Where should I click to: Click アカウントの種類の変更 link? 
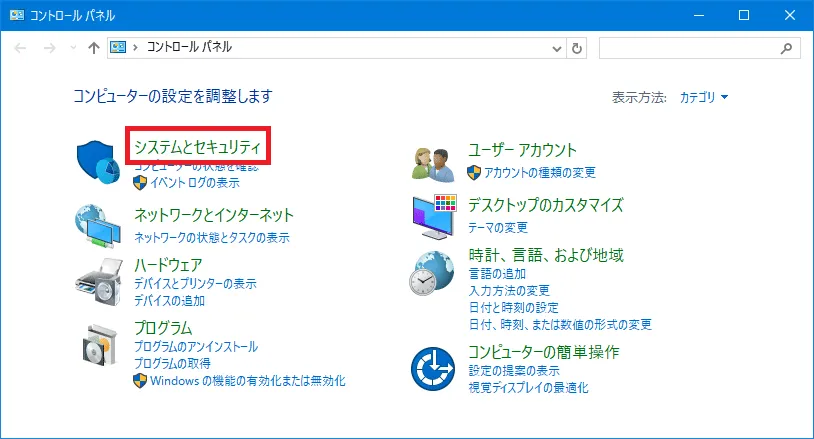(540, 173)
